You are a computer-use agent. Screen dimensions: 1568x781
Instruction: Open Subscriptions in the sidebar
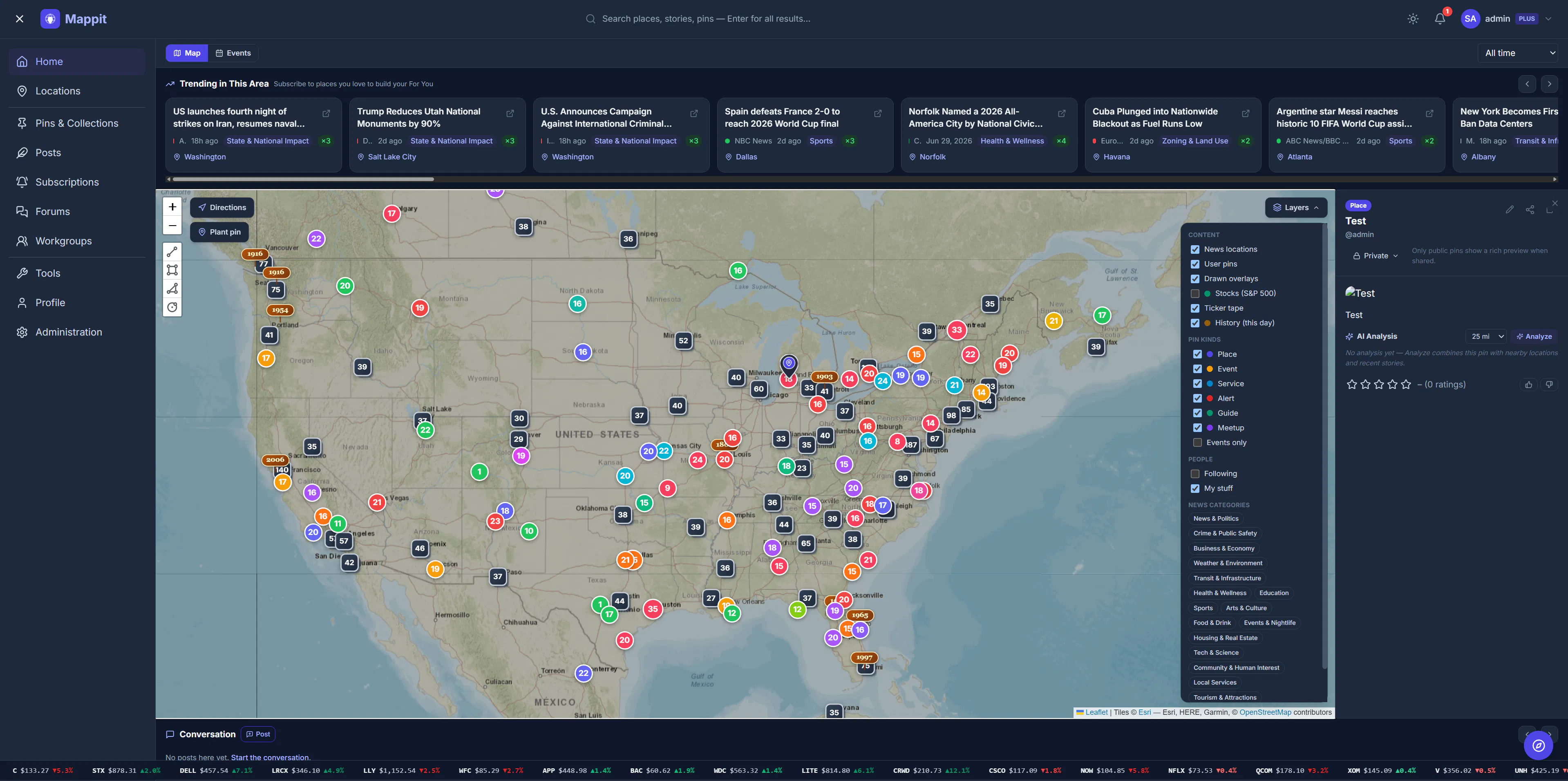[x=77, y=182]
